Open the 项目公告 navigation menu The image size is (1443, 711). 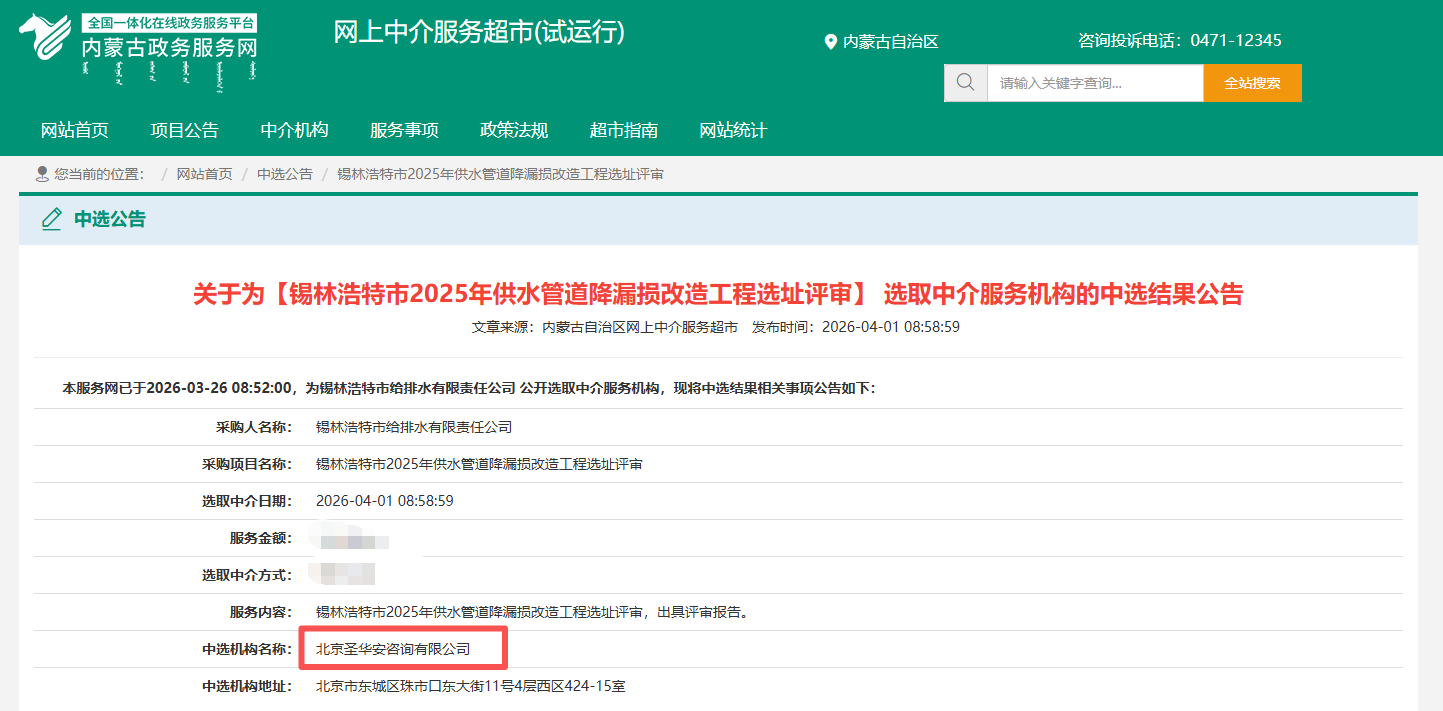[x=185, y=130]
